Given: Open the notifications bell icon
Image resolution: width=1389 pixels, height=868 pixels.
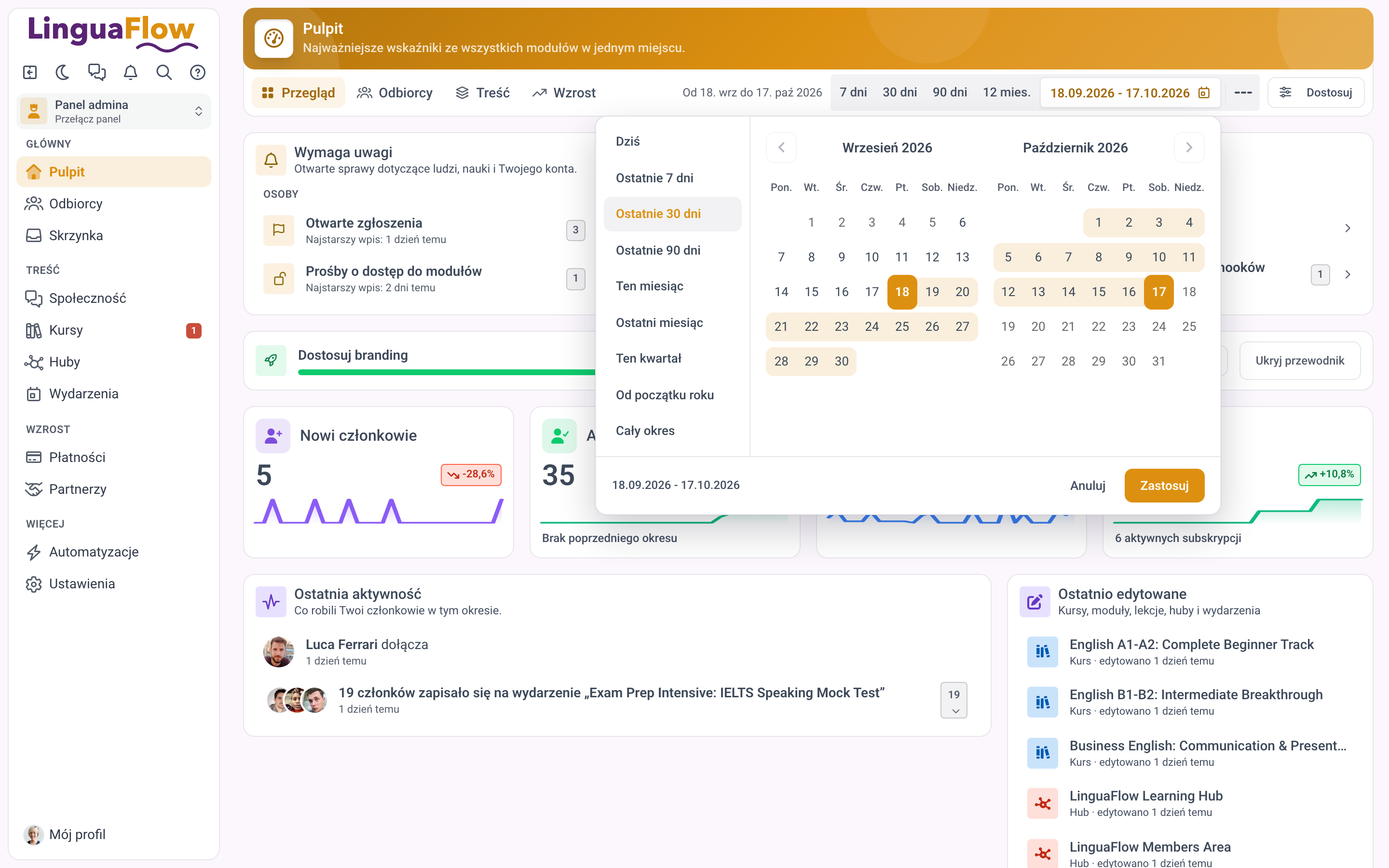Looking at the screenshot, I should tap(131, 72).
